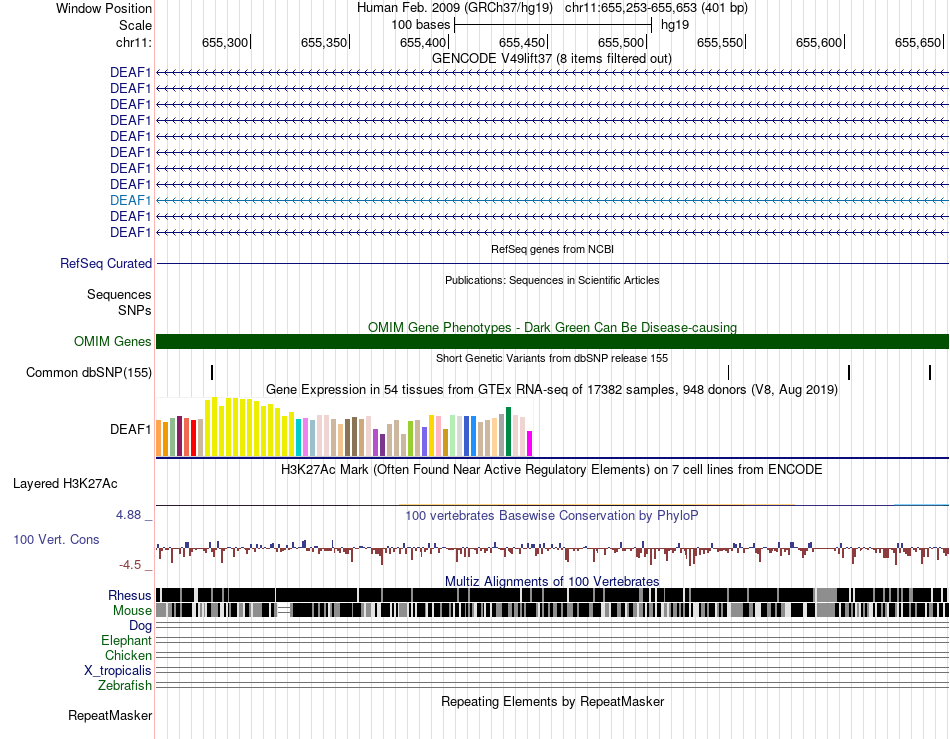950x739 pixels.
Task: Click the 655,500 position on chr11 ruler
Action: [x=620, y=43]
